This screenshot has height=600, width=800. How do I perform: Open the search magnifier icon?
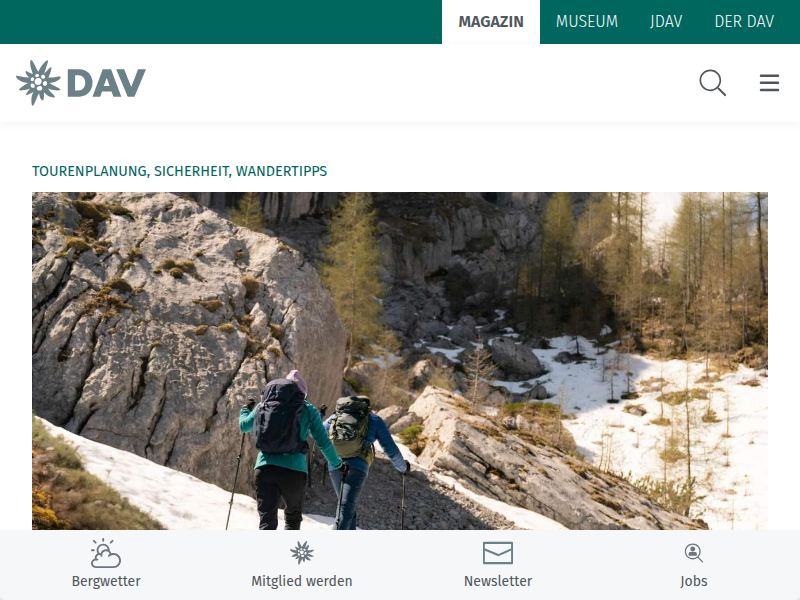click(x=712, y=83)
